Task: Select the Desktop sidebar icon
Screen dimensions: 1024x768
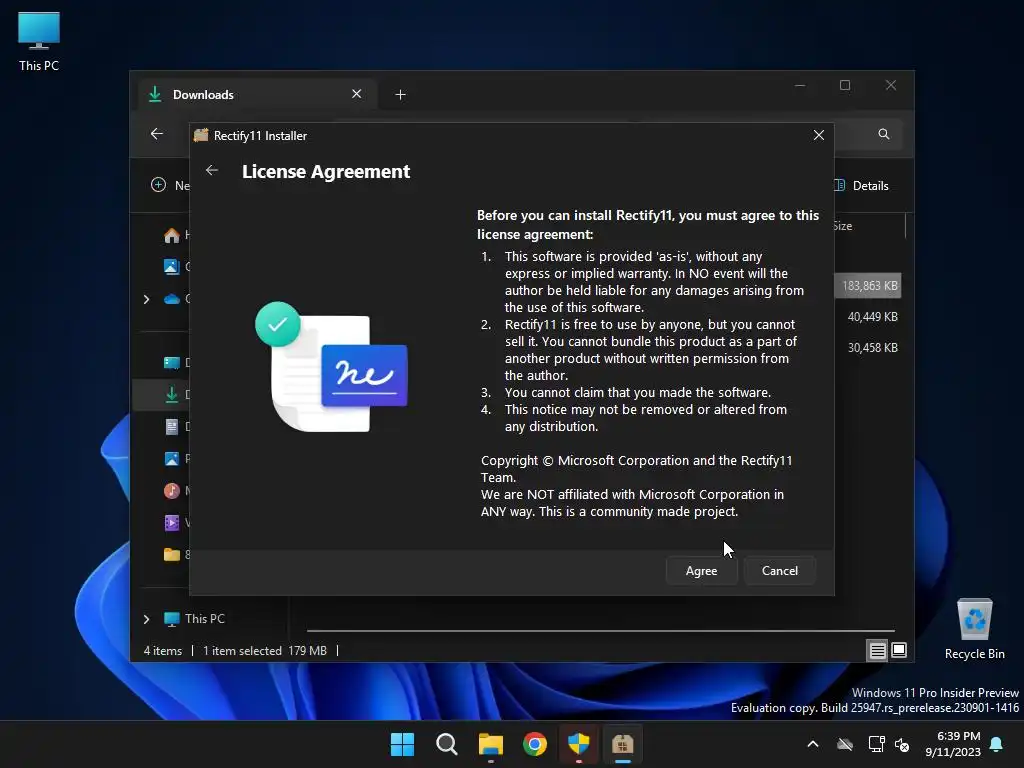Action: 172,362
